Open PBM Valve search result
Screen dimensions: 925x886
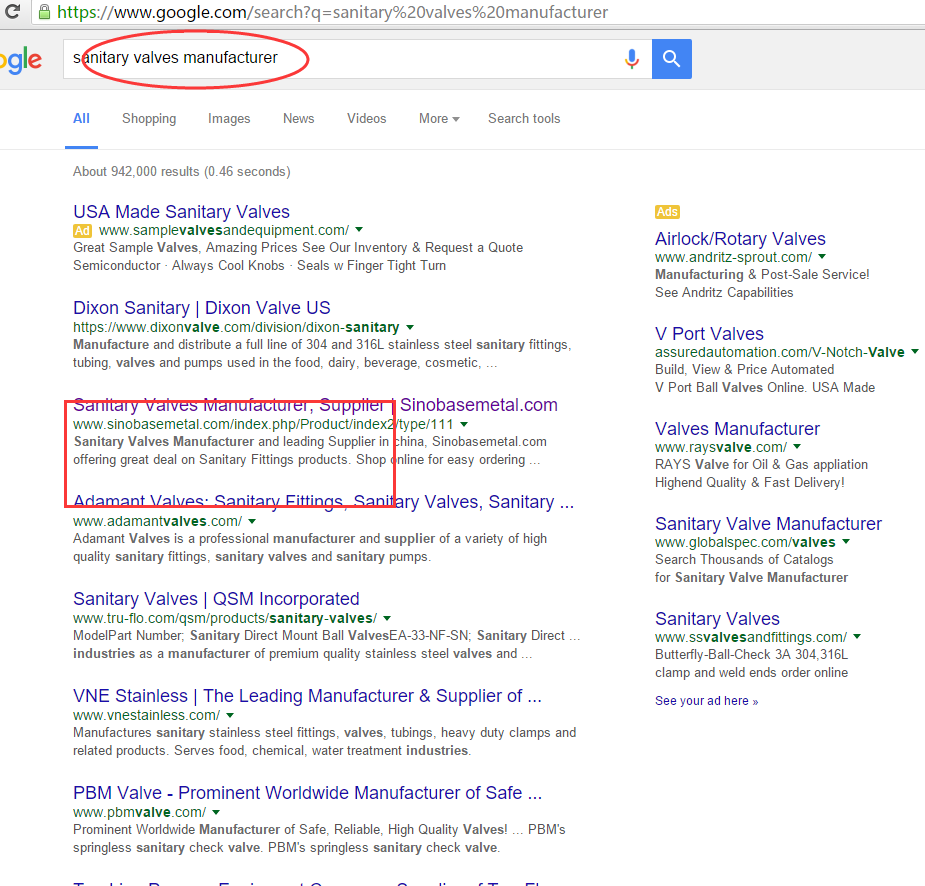(x=307, y=792)
